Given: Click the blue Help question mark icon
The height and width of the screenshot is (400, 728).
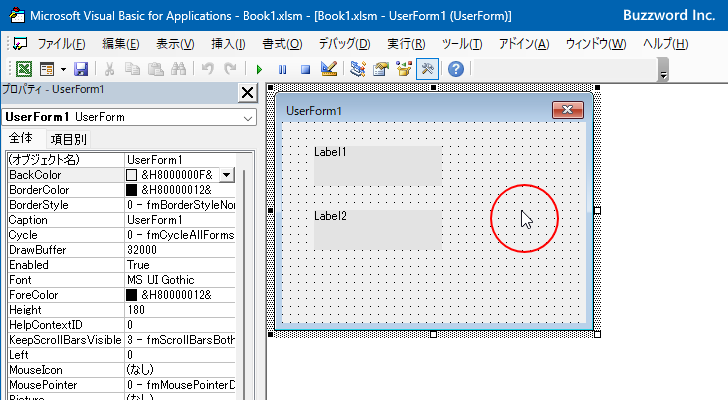Looking at the screenshot, I should point(456,69).
